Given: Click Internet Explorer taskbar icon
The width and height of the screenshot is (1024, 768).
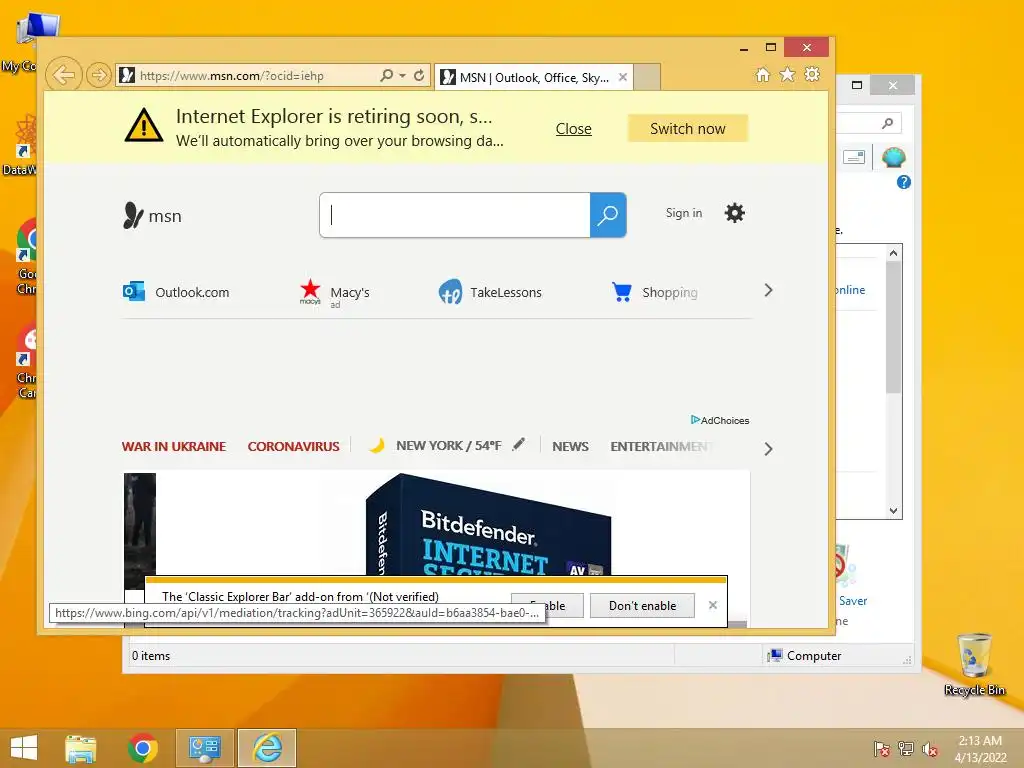Looking at the screenshot, I should click(267, 748).
